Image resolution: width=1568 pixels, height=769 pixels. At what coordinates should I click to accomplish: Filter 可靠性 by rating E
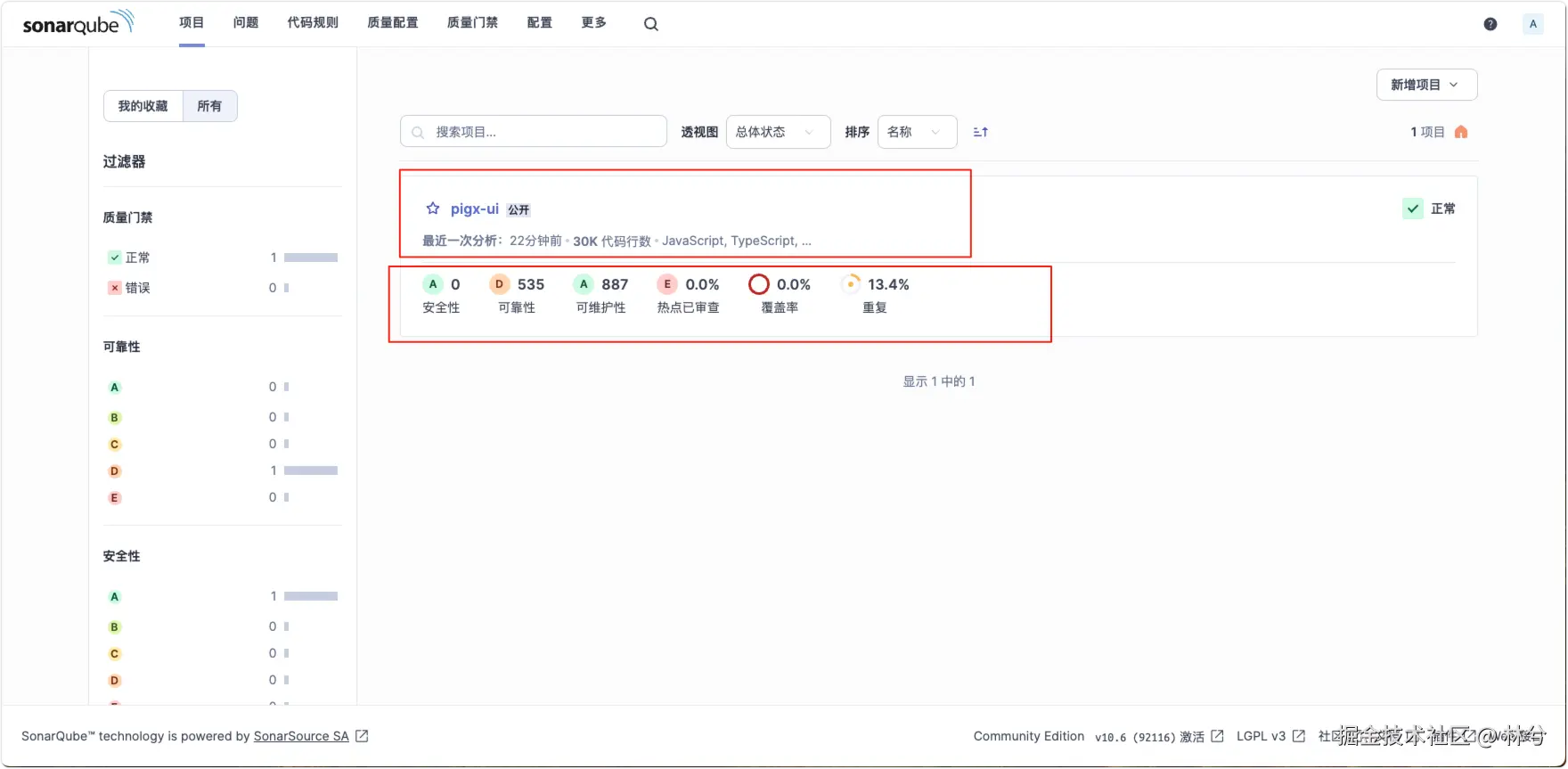[x=222, y=497]
